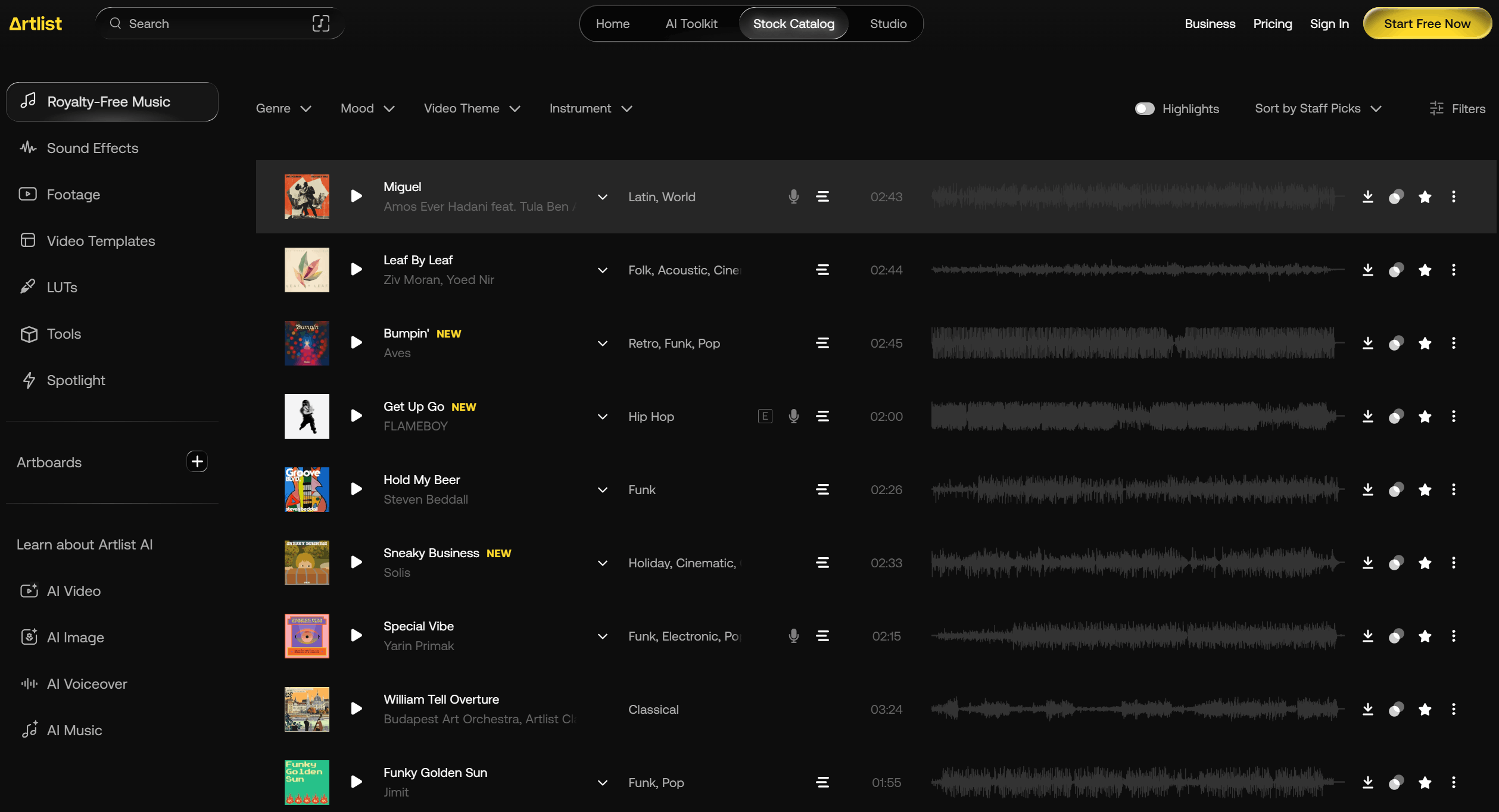Click the visual search icon in the search bar
The height and width of the screenshot is (812, 1499).
click(x=320, y=23)
